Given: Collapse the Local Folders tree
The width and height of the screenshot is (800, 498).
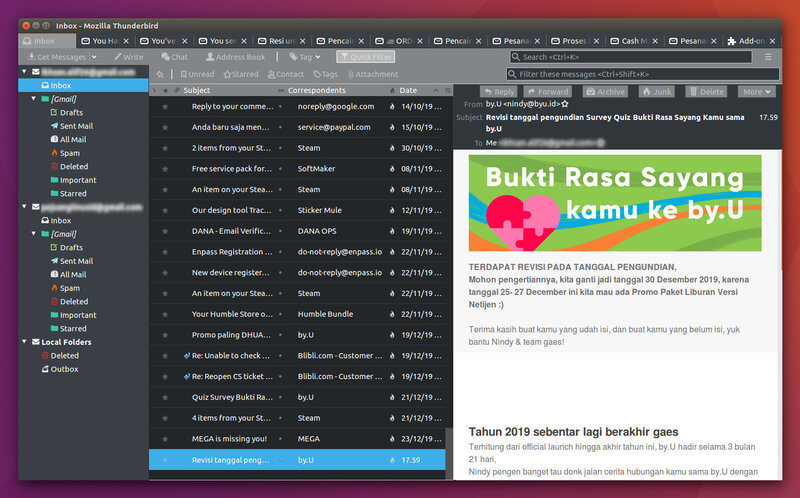Looking at the screenshot, I should point(24,341).
